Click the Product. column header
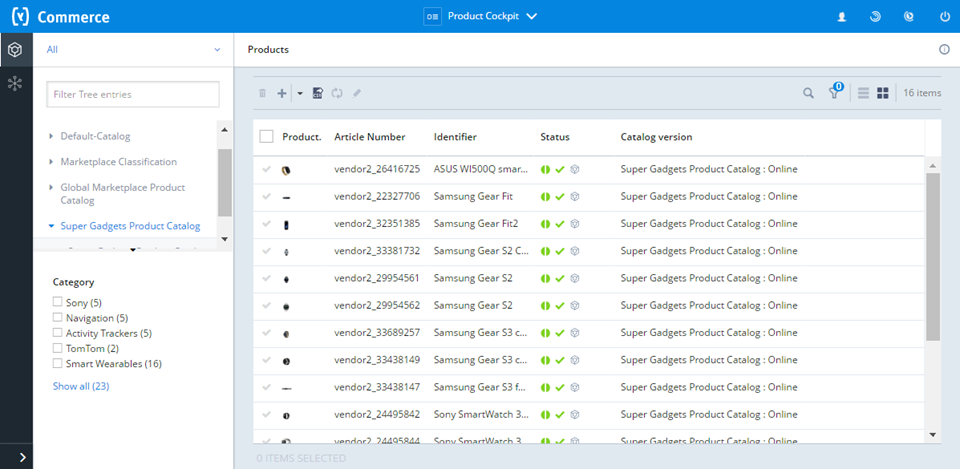This screenshot has height=469, width=960. (x=302, y=137)
